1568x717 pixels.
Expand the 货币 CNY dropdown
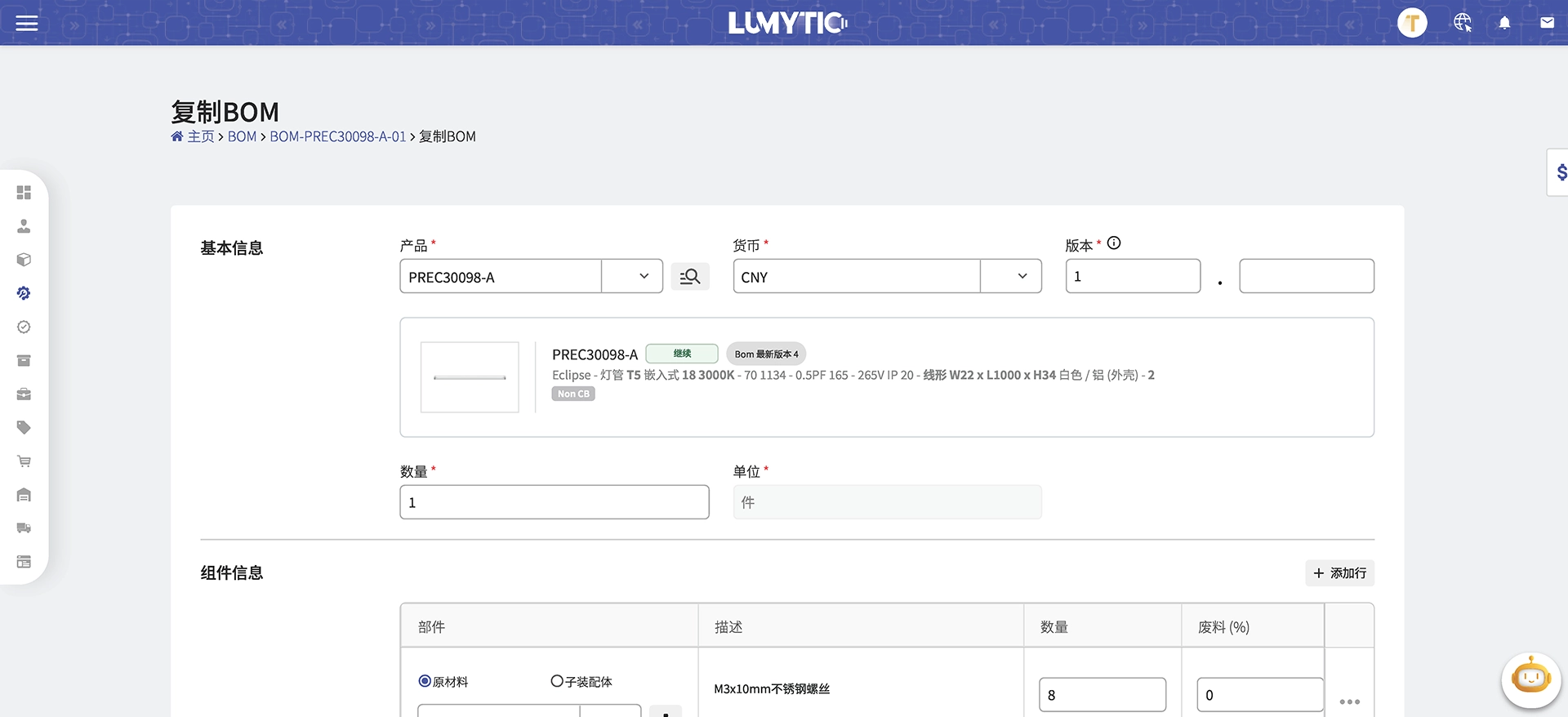[x=1022, y=277]
